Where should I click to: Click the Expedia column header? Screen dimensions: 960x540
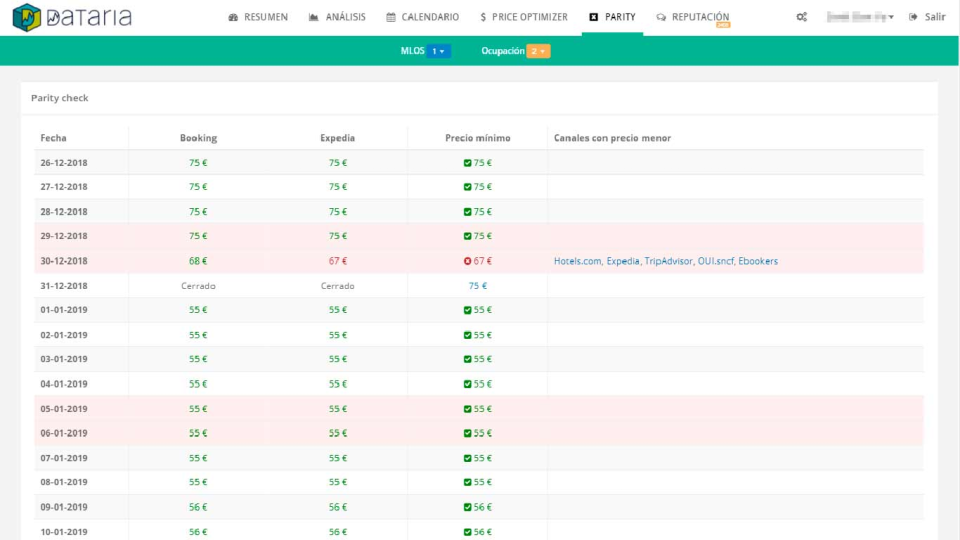point(337,138)
